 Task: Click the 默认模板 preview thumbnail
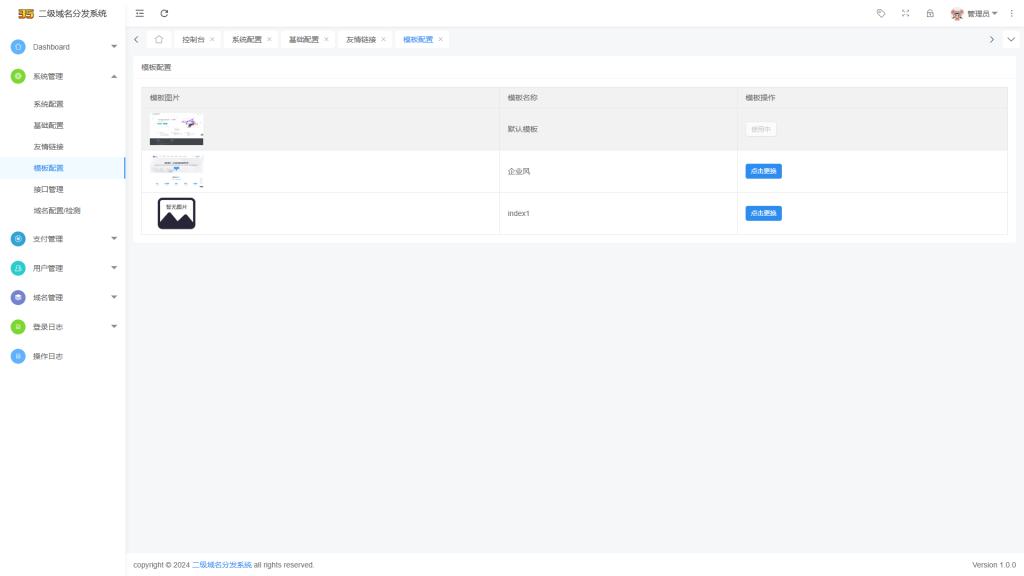coord(176,129)
